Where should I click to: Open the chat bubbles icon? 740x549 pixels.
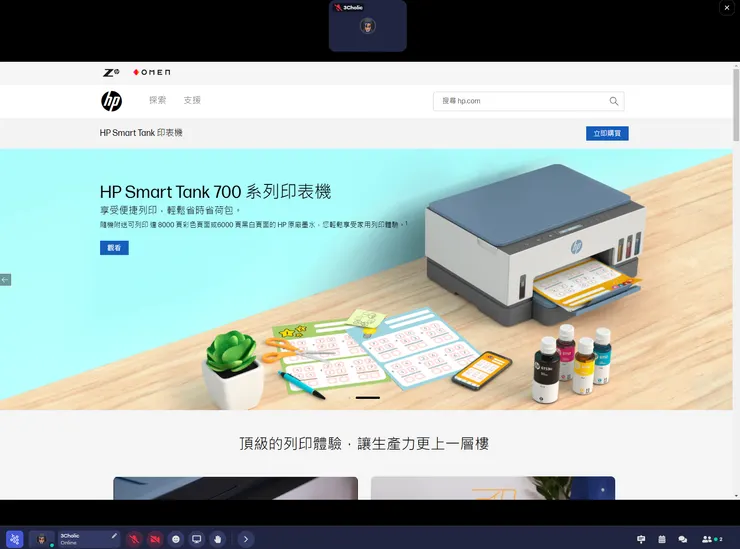coord(682,539)
